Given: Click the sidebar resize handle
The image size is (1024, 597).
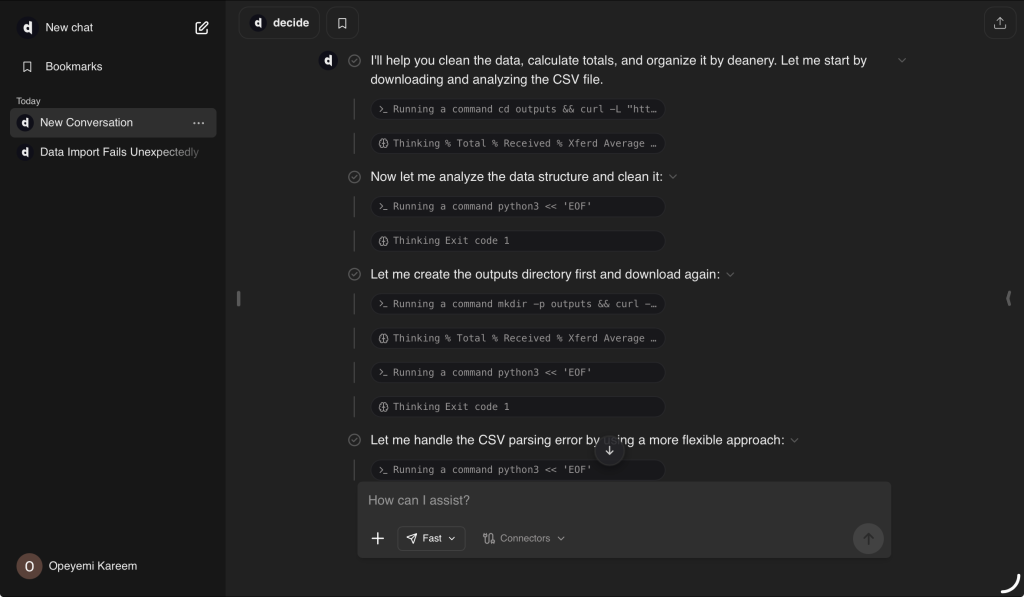Looking at the screenshot, I should coord(238,298).
